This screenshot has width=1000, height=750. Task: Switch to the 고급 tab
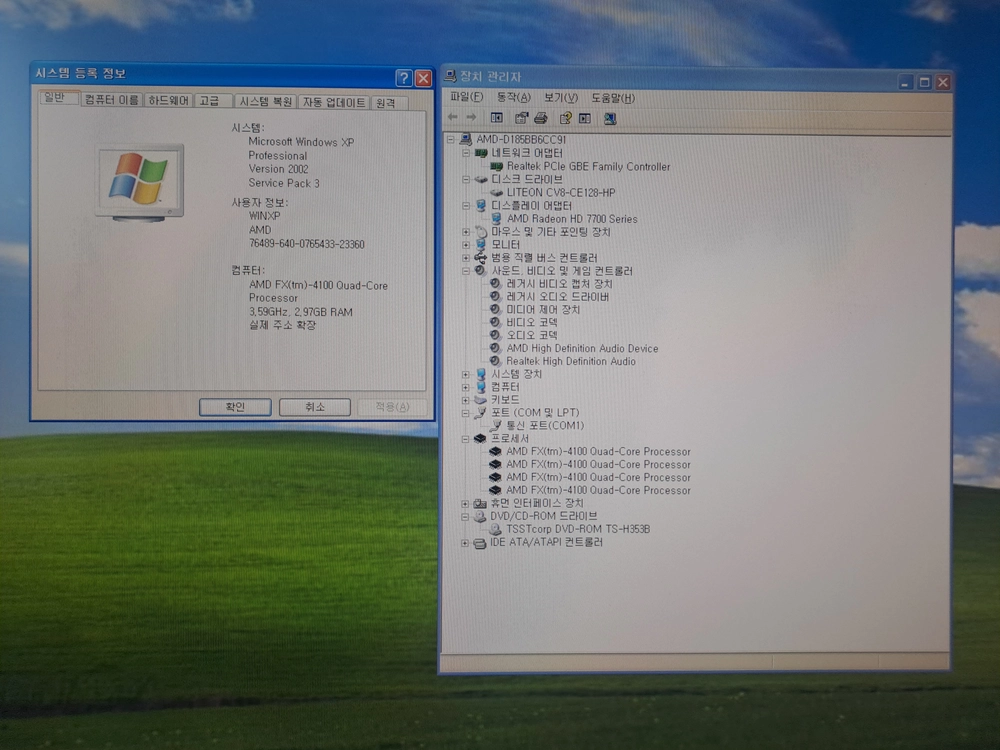213,101
